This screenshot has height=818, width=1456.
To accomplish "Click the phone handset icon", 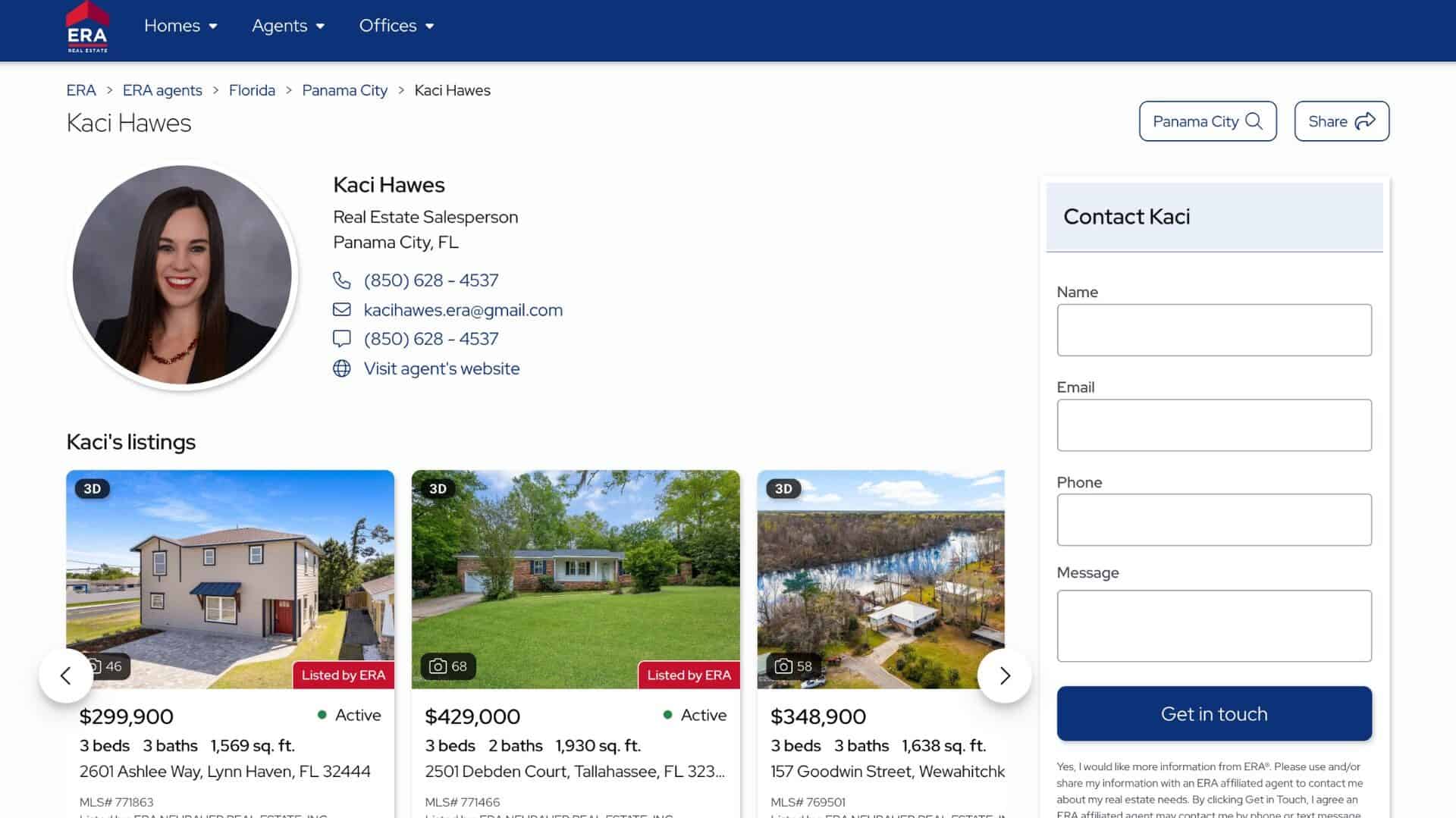I will tap(342, 281).
